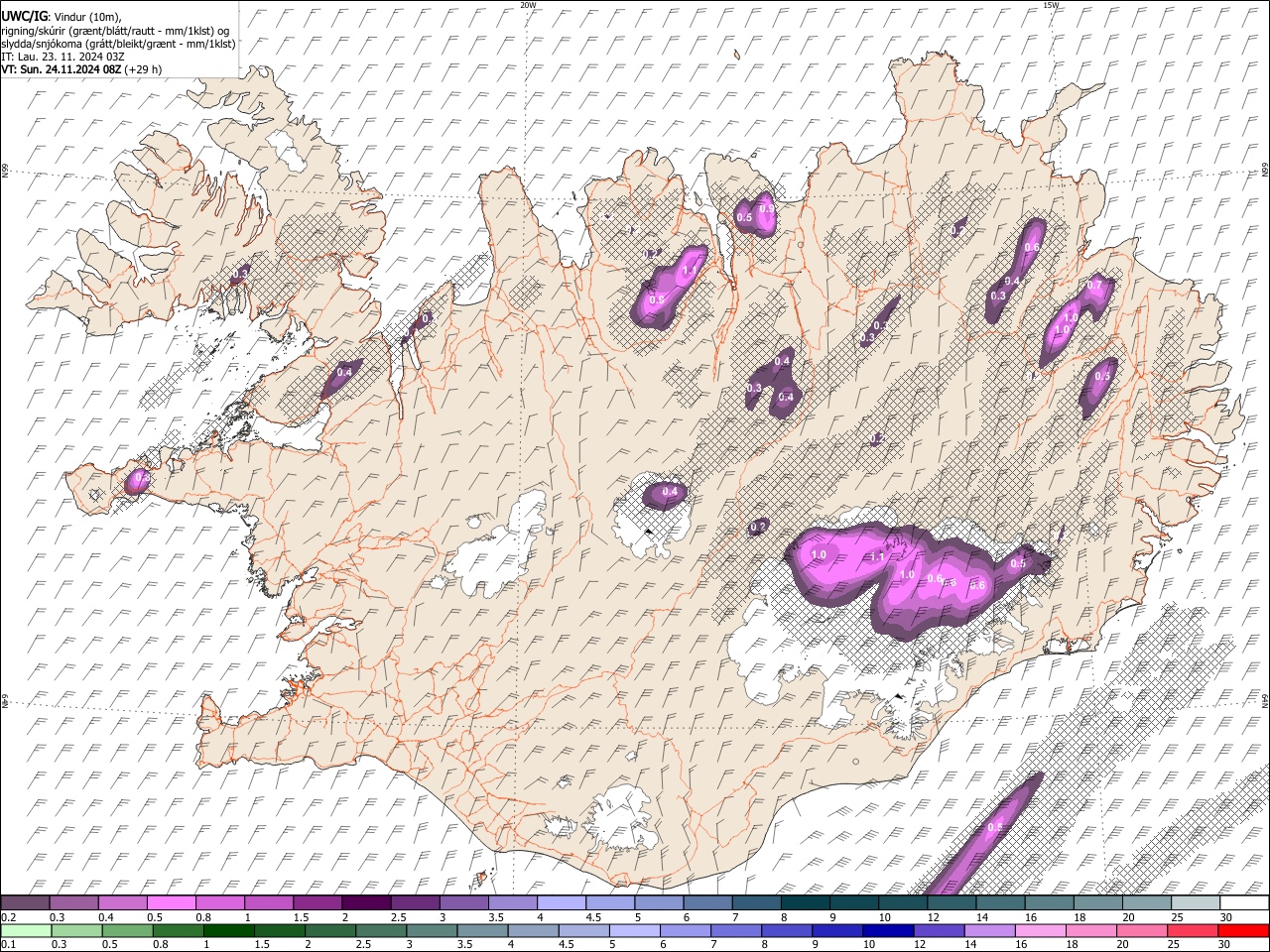This screenshot has width=1270, height=952.
Task: Pick the white 30 swatch in the upper scale
Action: [1244, 903]
